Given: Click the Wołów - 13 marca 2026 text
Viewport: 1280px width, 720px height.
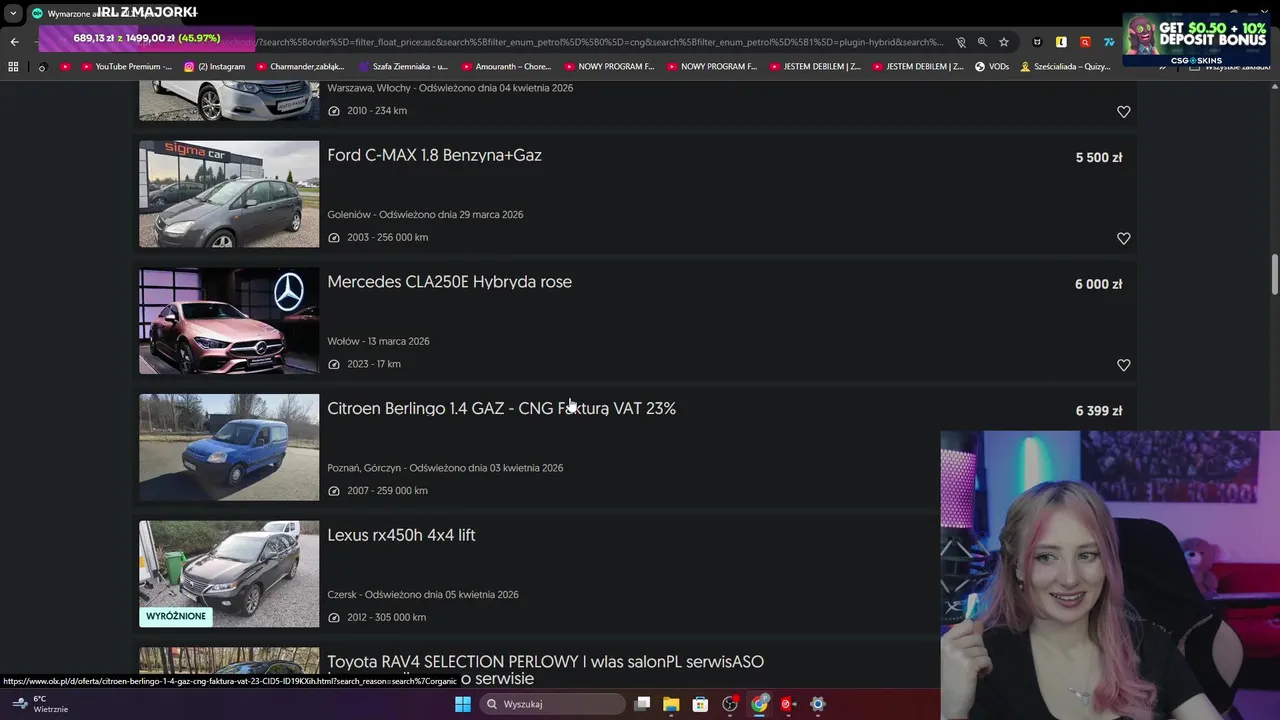Looking at the screenshot, I should (378, 341).
